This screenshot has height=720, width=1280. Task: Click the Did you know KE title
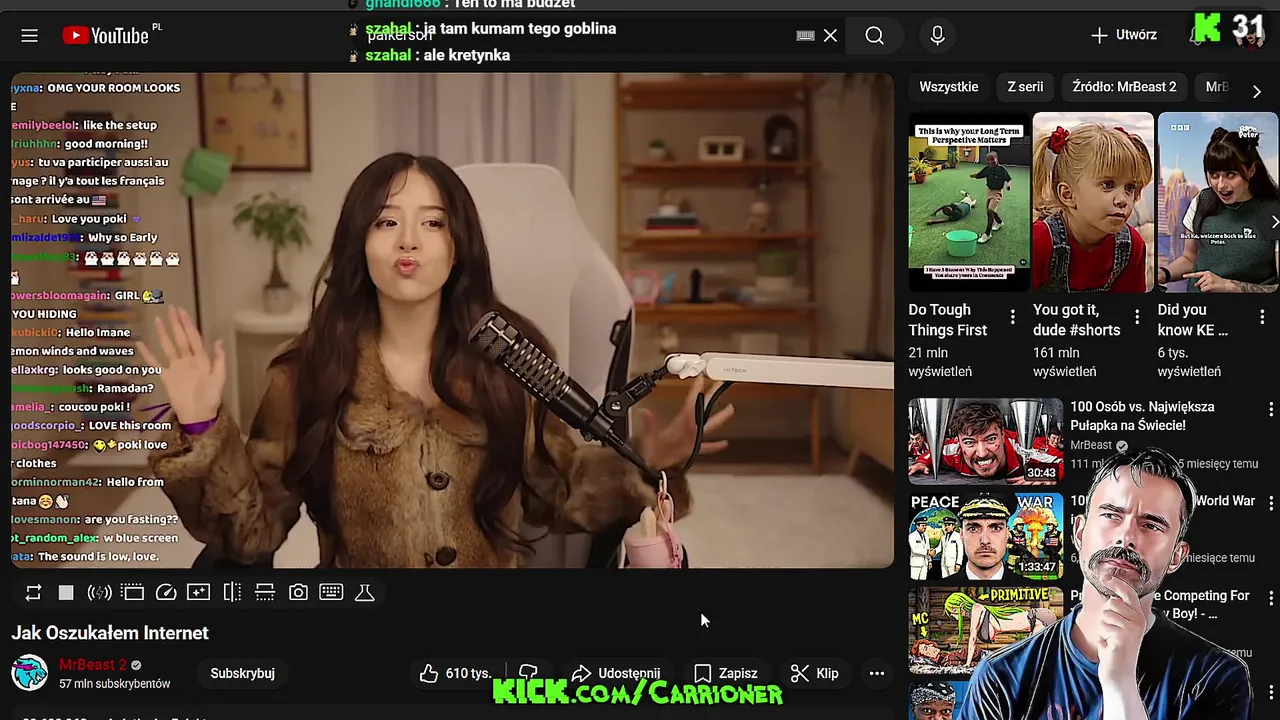click(x=1193, y=320)
